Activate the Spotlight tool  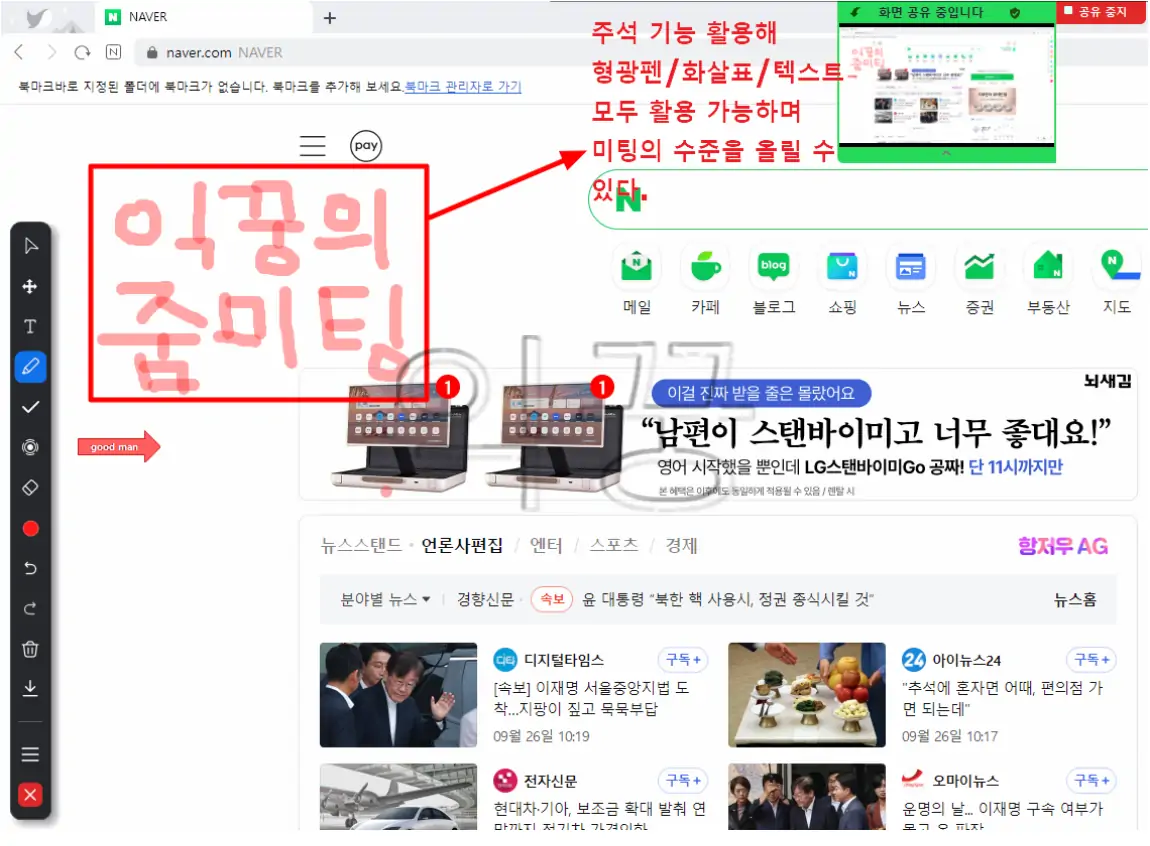coord(30,446)
